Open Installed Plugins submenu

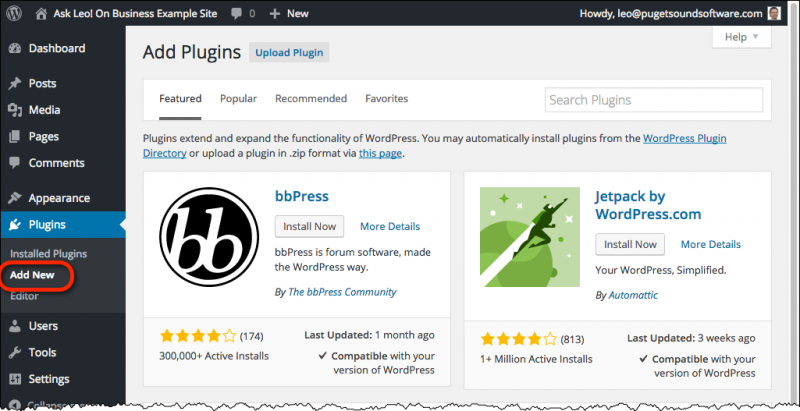[x=48, y=253]
